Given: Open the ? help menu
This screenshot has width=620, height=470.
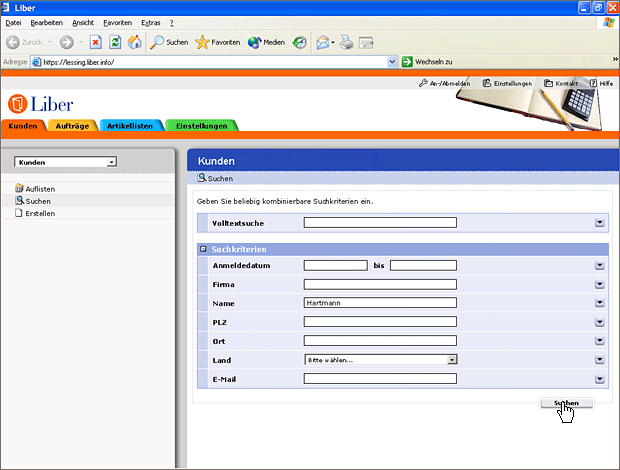Looking at the screenshot, I should click(x=172, y=23).
